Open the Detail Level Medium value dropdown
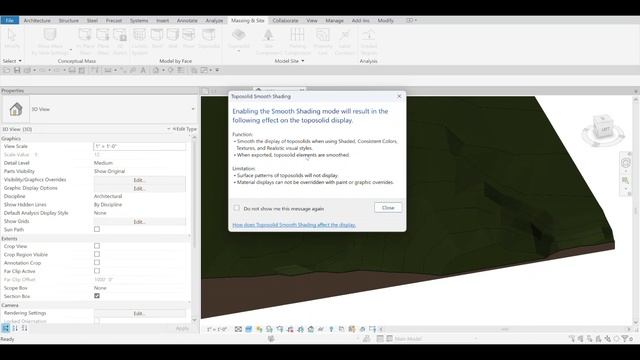Image resolution: width=640 pixels, height=360 pixels. coord(140,163)
